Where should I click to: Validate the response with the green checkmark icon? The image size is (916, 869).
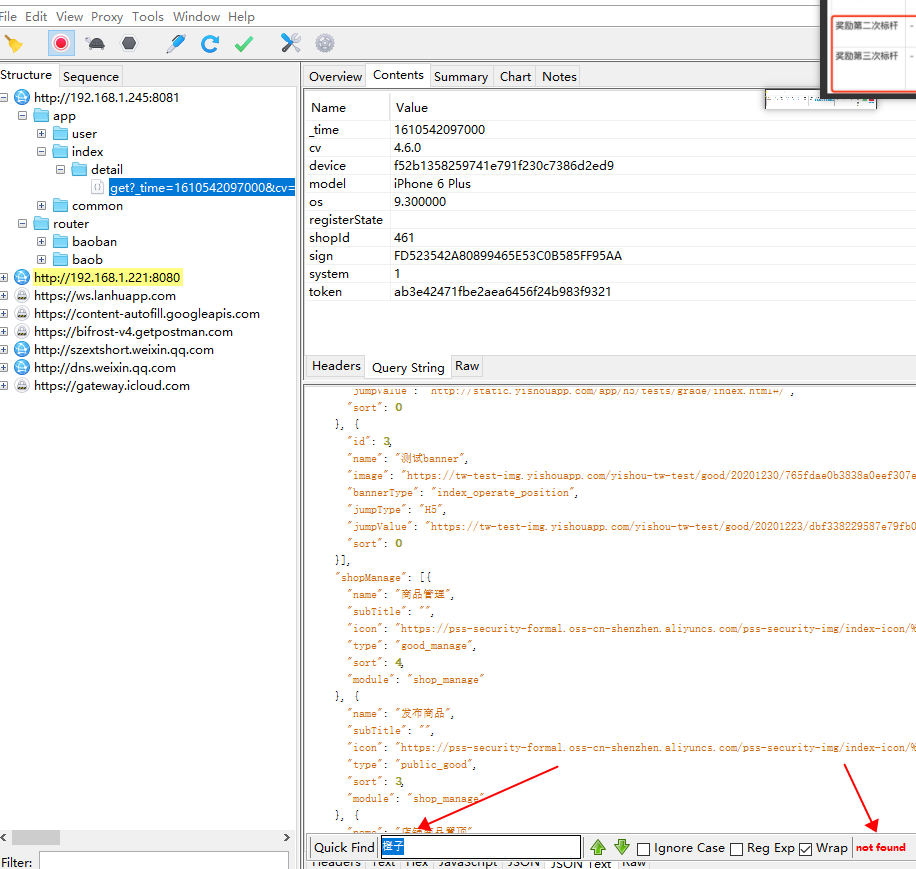point(244,44)
